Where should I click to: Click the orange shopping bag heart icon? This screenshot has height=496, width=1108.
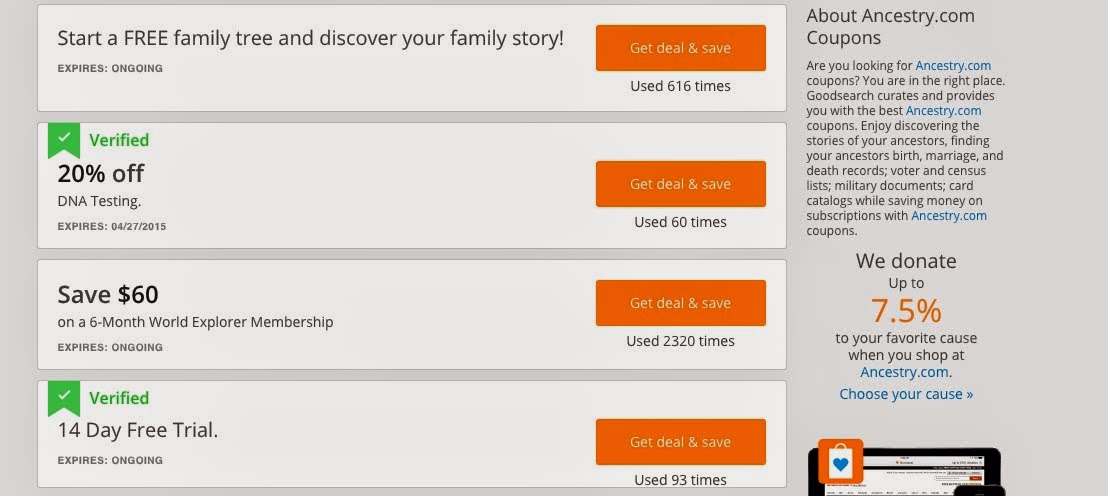840,461
